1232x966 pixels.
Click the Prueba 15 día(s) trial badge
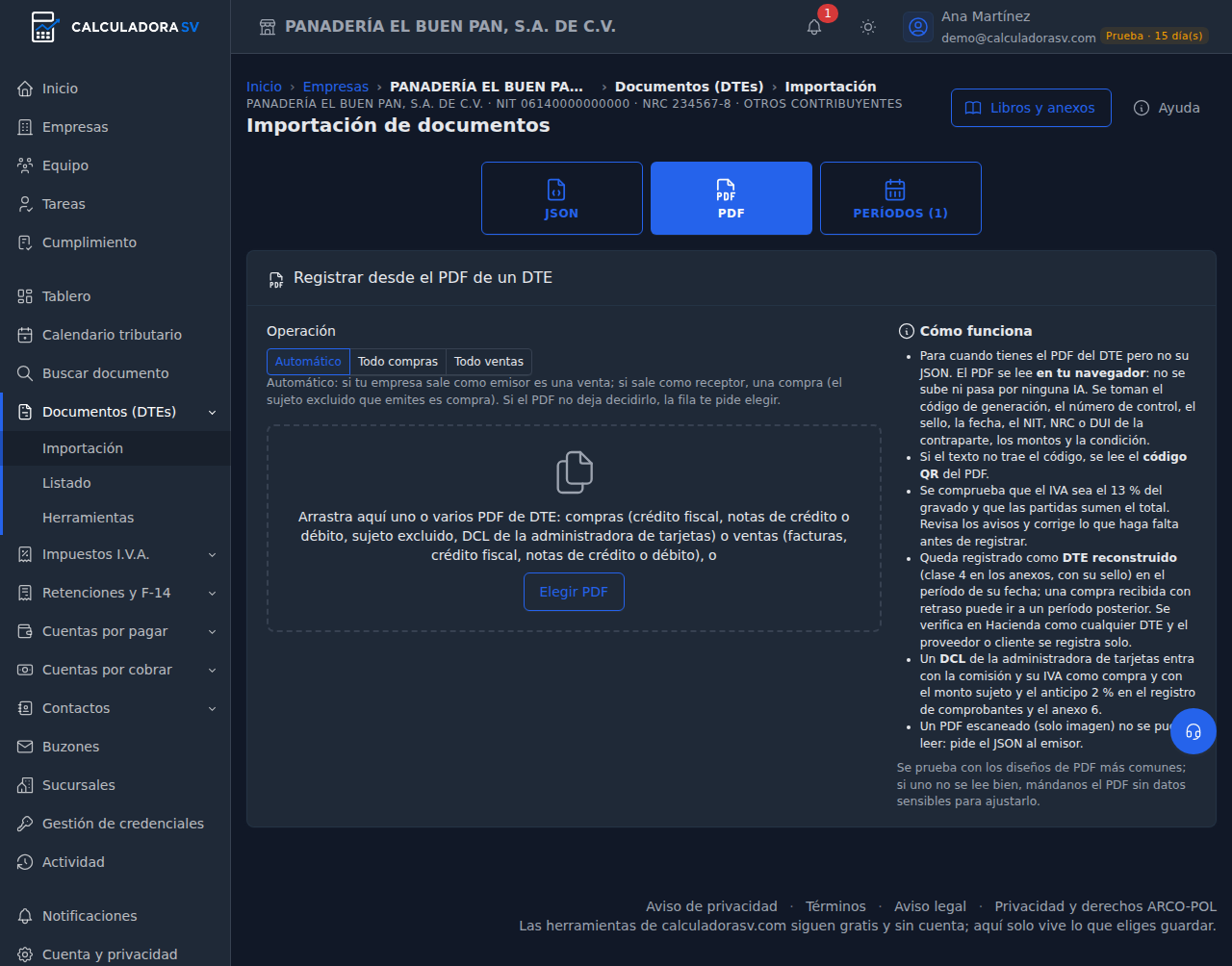1154,36
